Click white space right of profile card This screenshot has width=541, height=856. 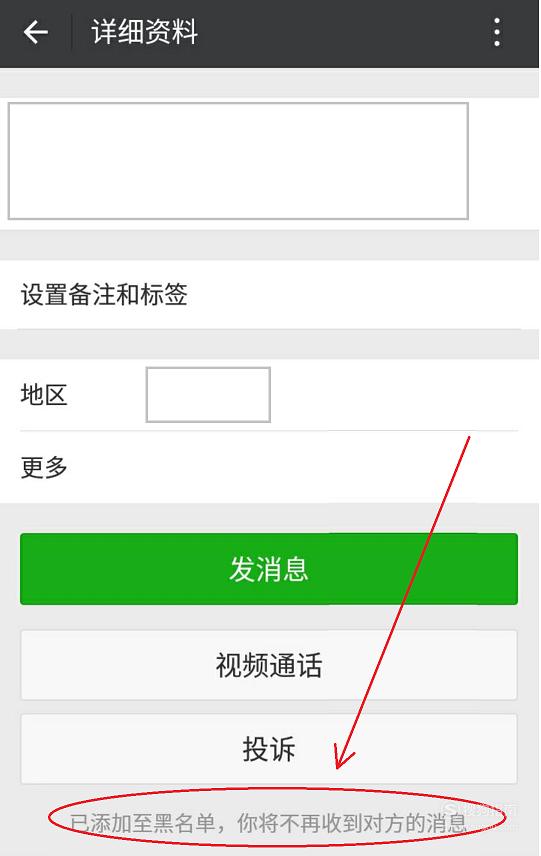504,162
